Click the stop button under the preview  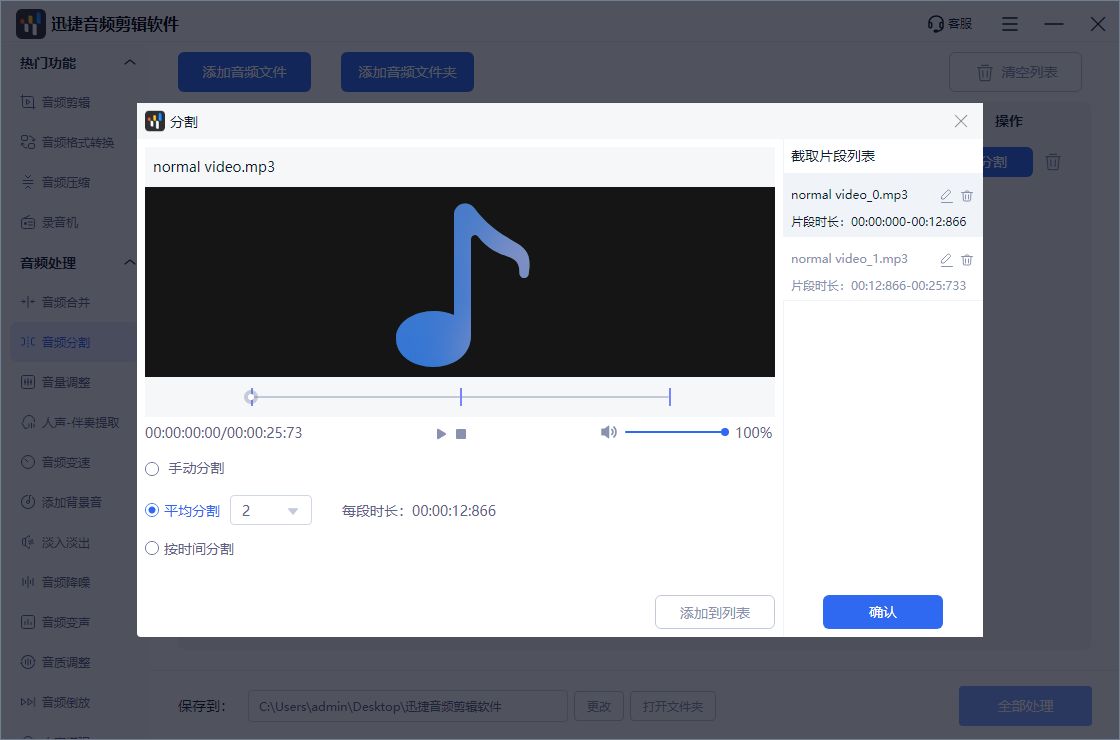pyautogui.click(x=461, y=434)
